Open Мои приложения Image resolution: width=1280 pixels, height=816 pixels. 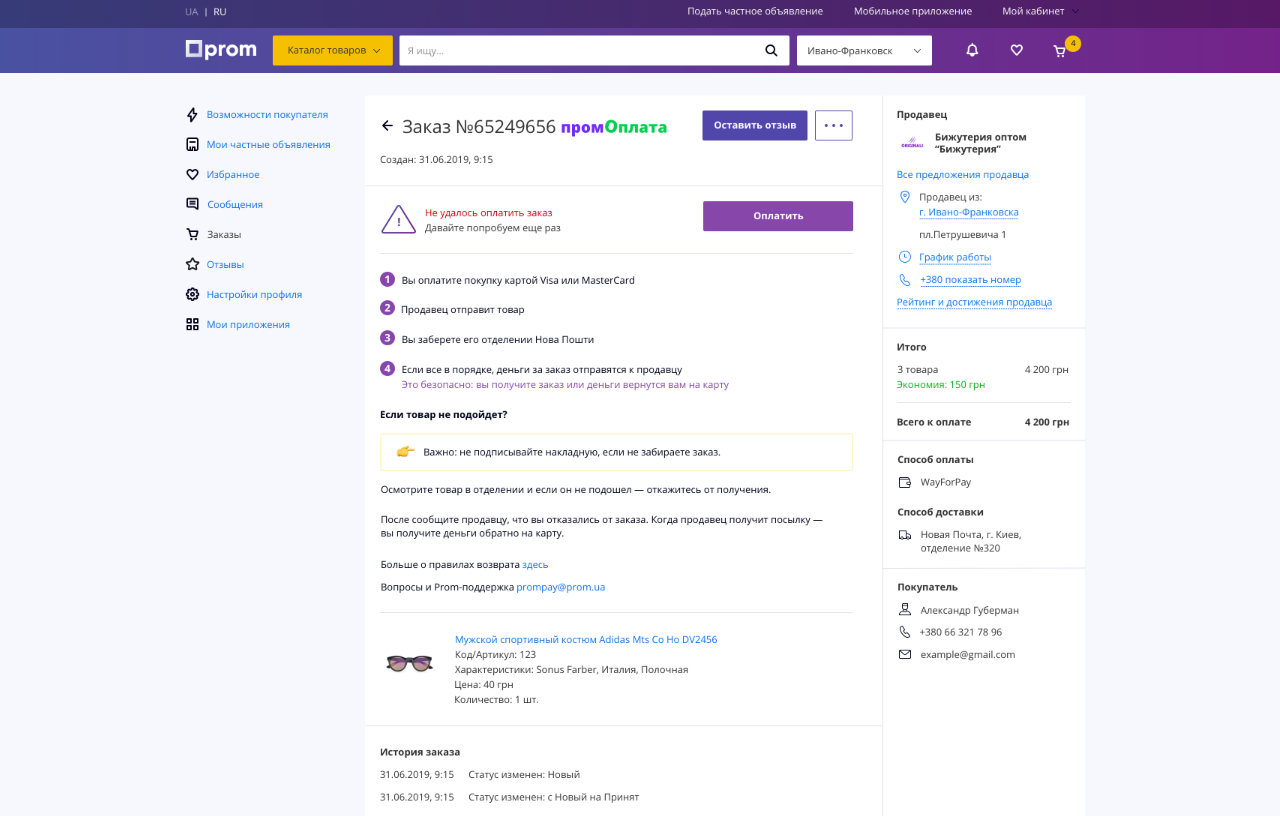coord(248,324)
